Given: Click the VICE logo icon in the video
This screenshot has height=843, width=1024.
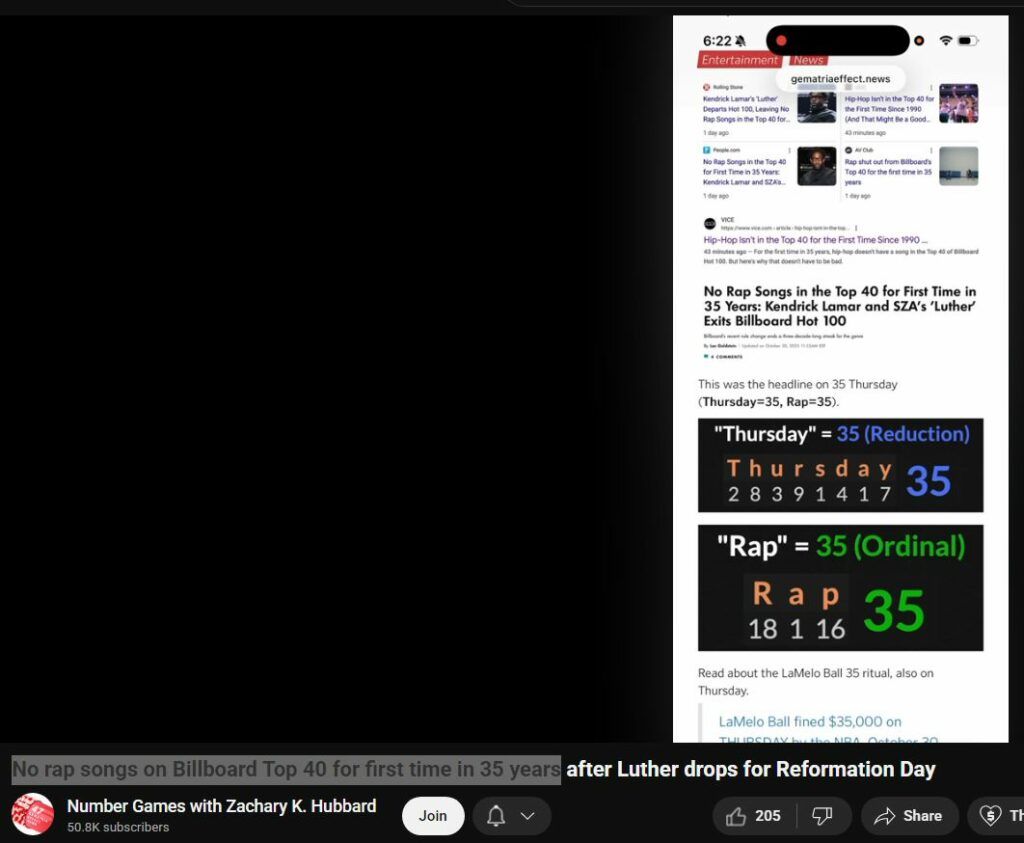Looking at the screenshot, I should click(709, 224).
